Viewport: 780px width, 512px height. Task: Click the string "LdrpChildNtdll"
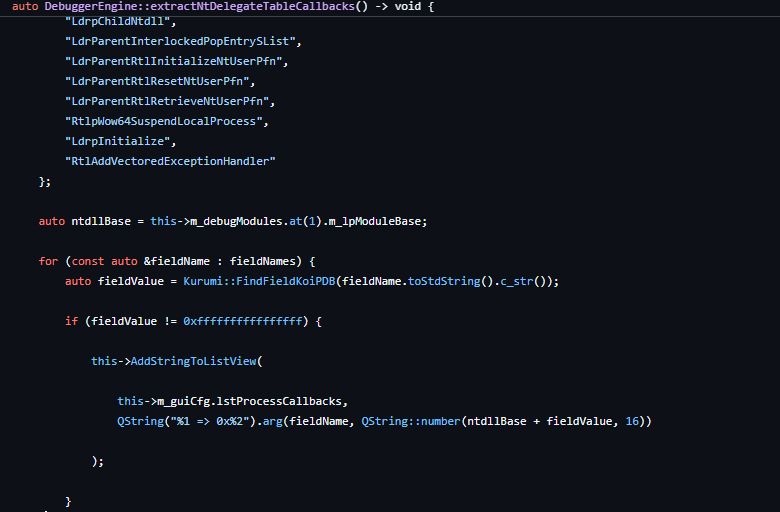pos(118,21)
